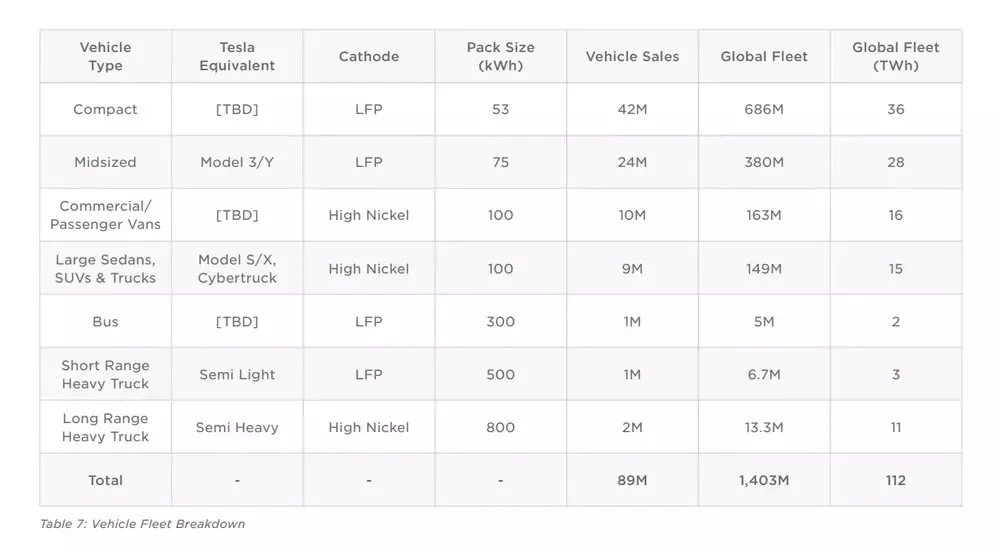Image resolution: width=1000 pixels, height=552 pixels.
Task: Select the "Compact" vehicle type cell
Action: pos(105,109)
